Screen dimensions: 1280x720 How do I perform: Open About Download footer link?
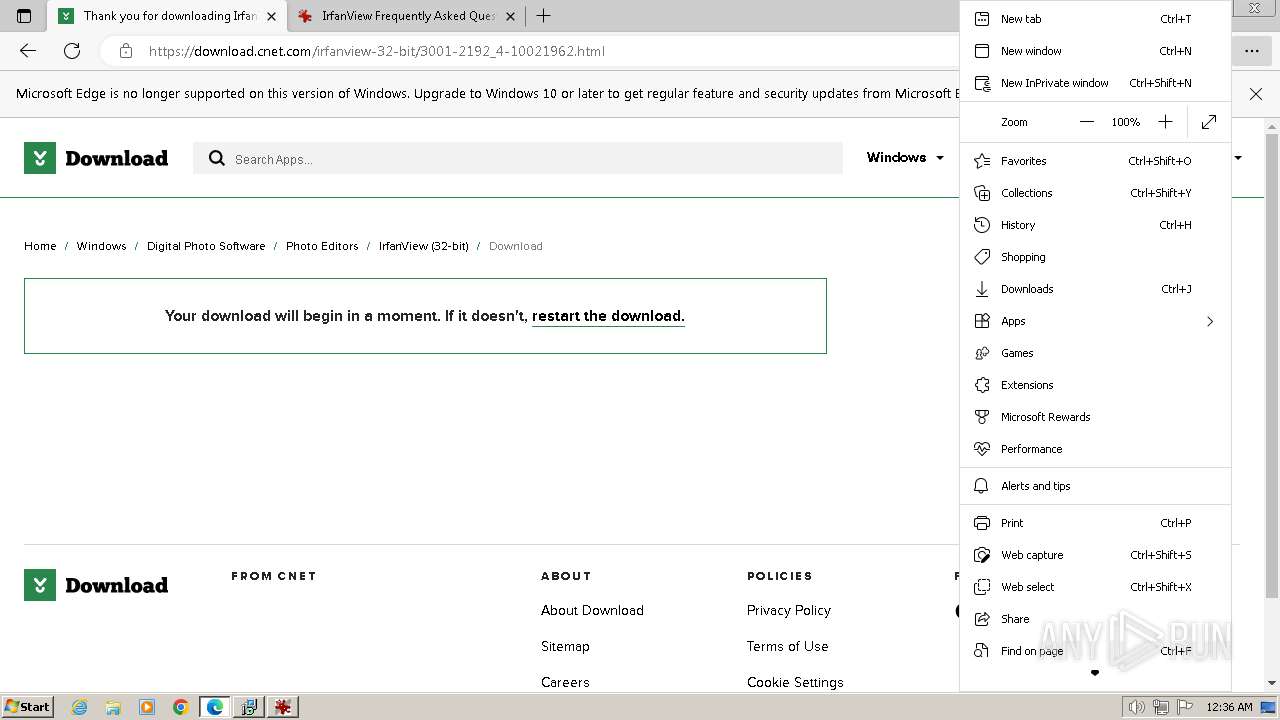coord(592,610)
